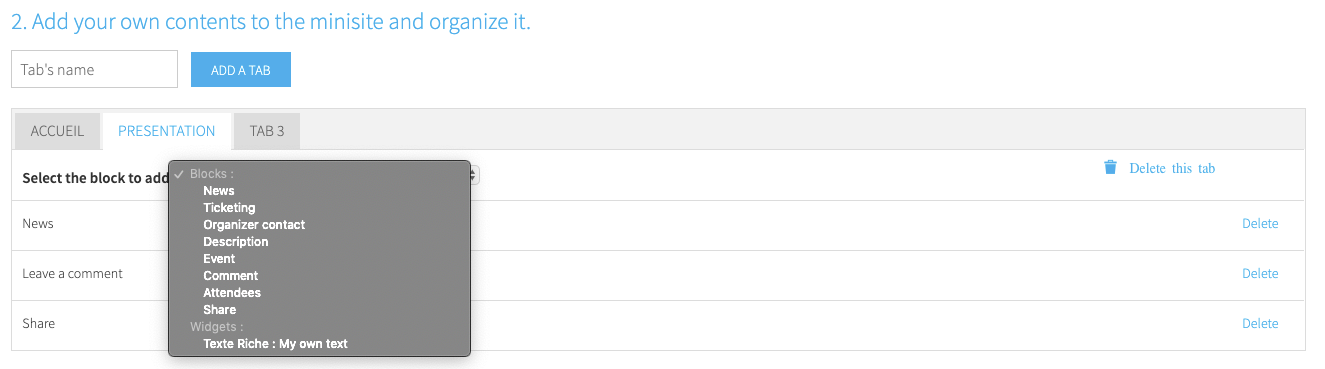Delete the News block row
Screen dimensions: 1325x369
[1260, 223]
